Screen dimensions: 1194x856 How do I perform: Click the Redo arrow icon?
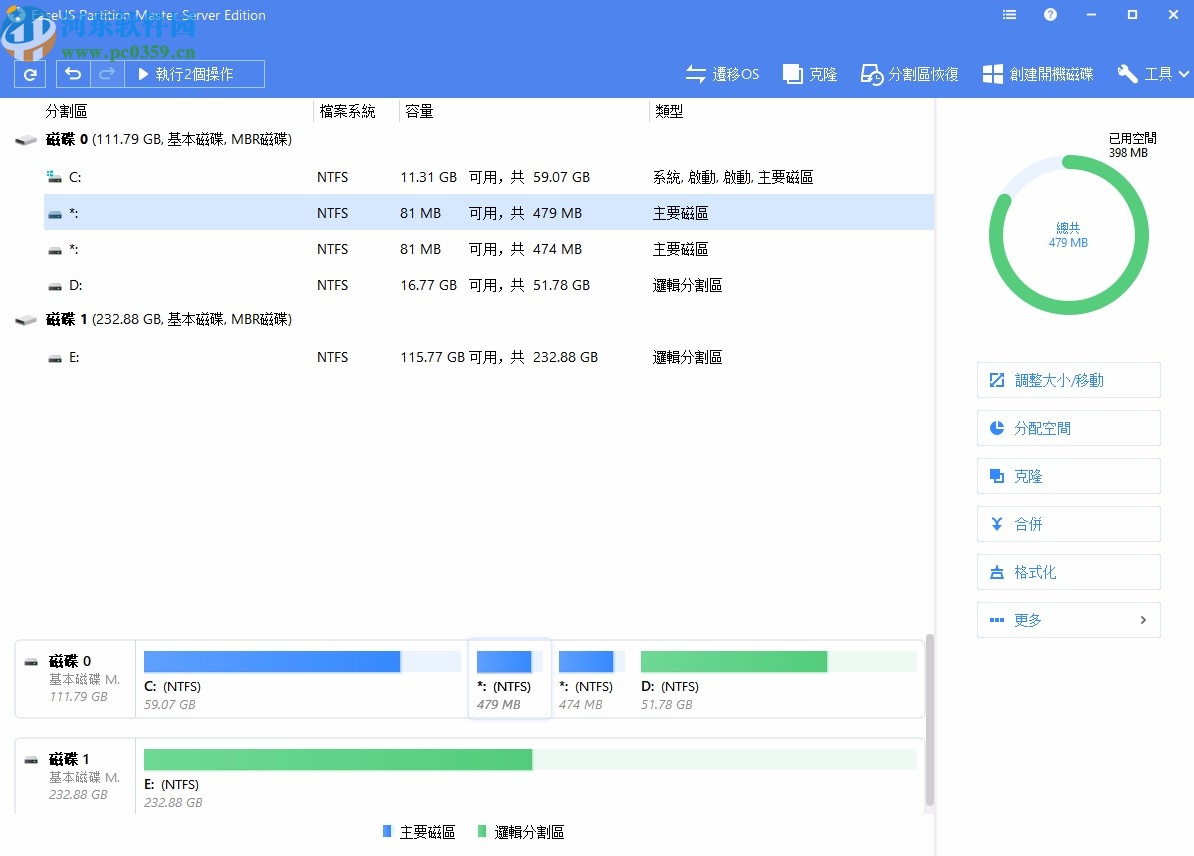(106, 73)
